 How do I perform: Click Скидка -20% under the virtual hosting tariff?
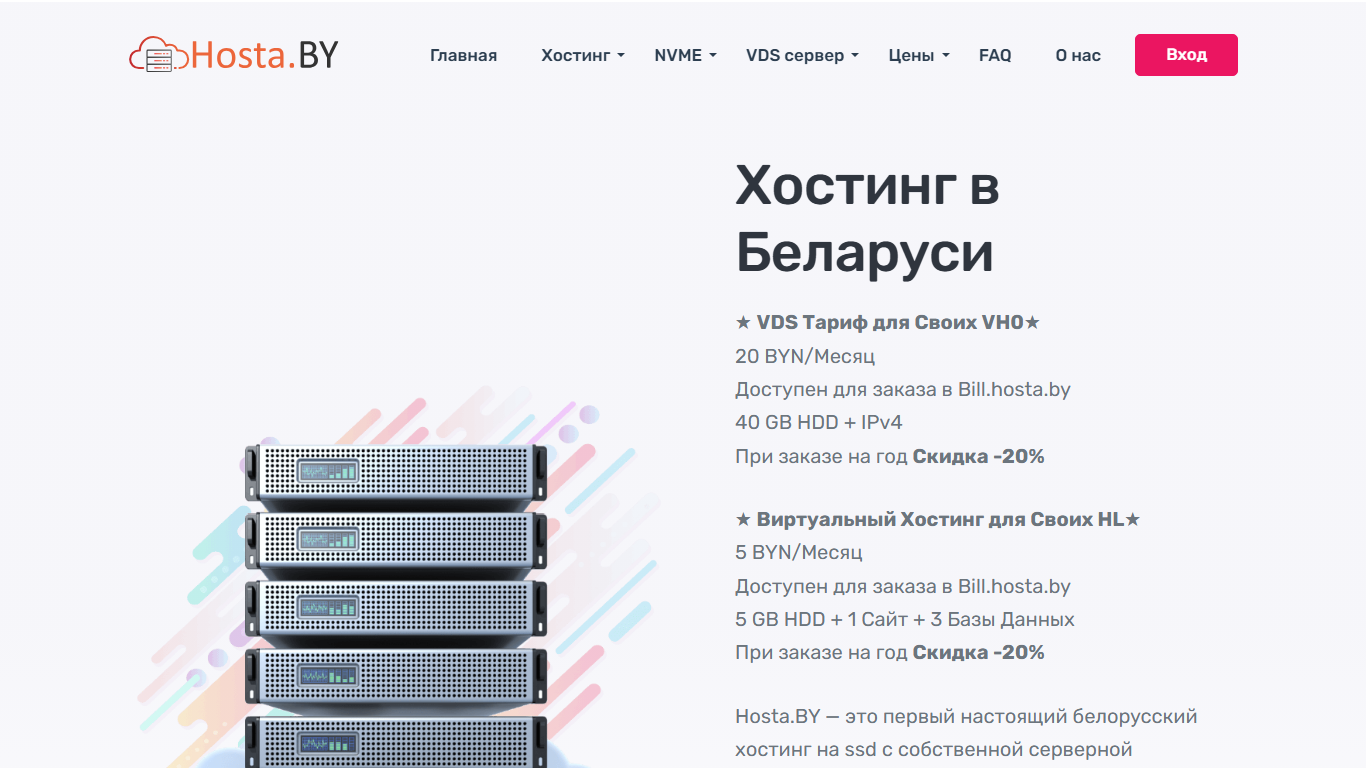pos(978,652)
